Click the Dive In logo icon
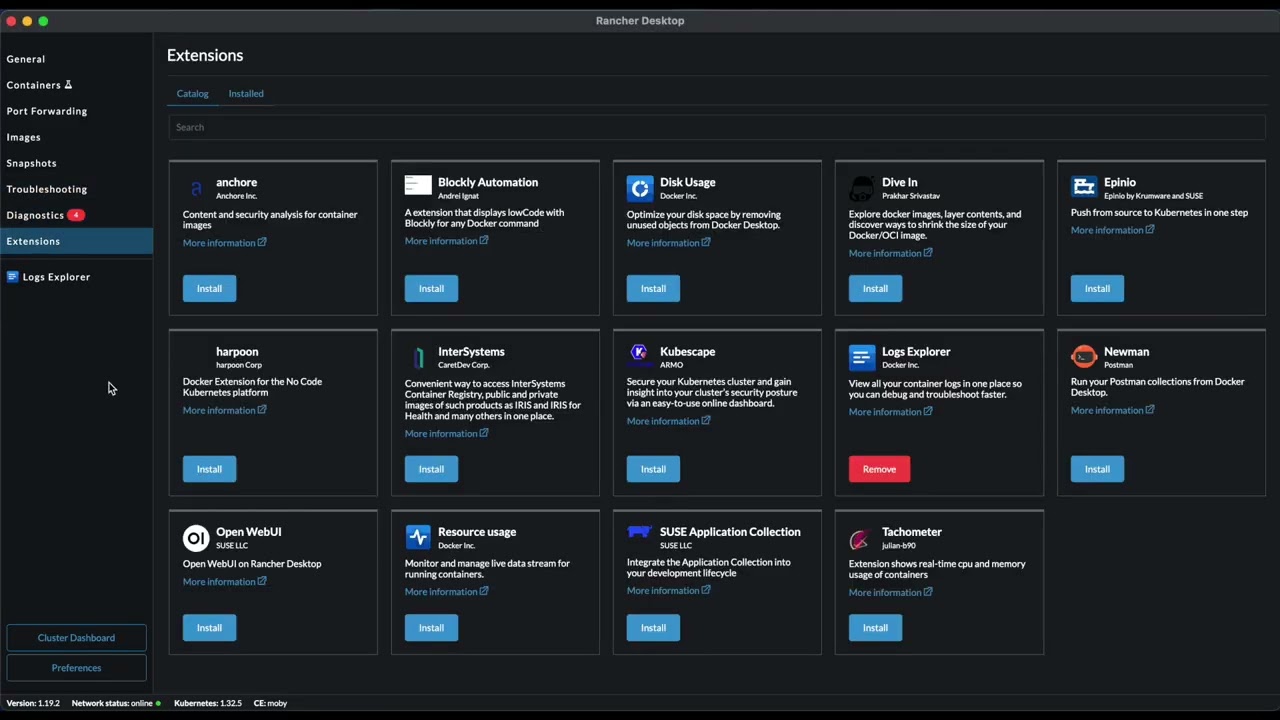 [862, 188]
